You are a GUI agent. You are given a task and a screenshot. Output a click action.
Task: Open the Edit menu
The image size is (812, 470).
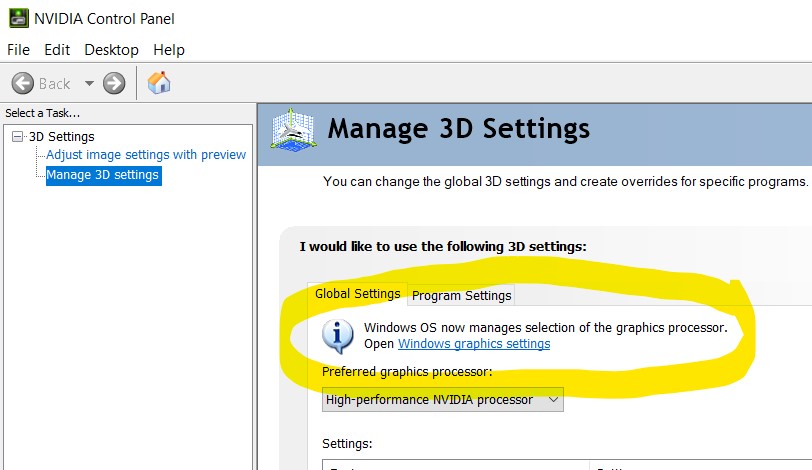[57, 50]
